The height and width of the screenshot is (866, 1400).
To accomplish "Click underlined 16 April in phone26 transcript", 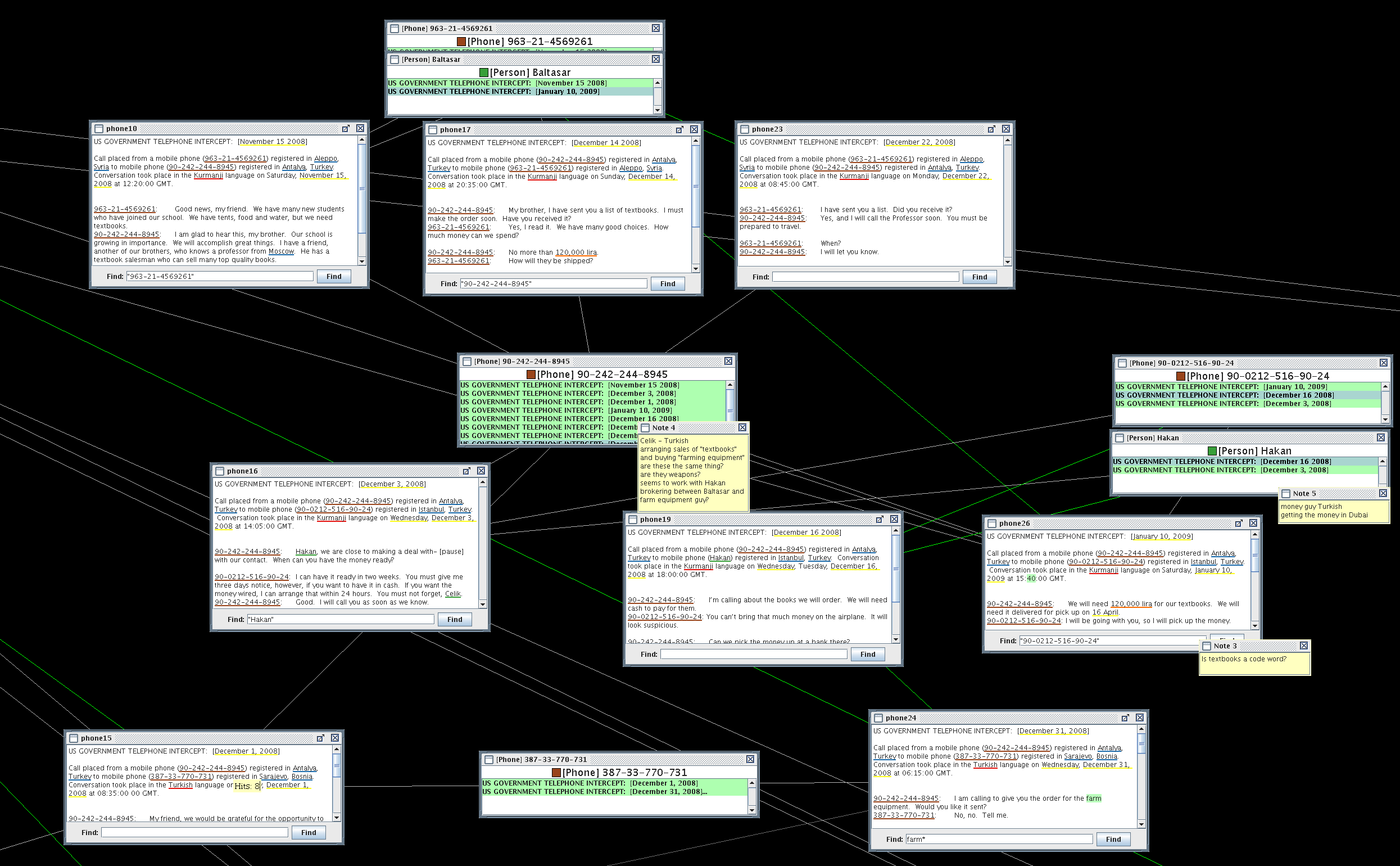I will [1105, 613].
